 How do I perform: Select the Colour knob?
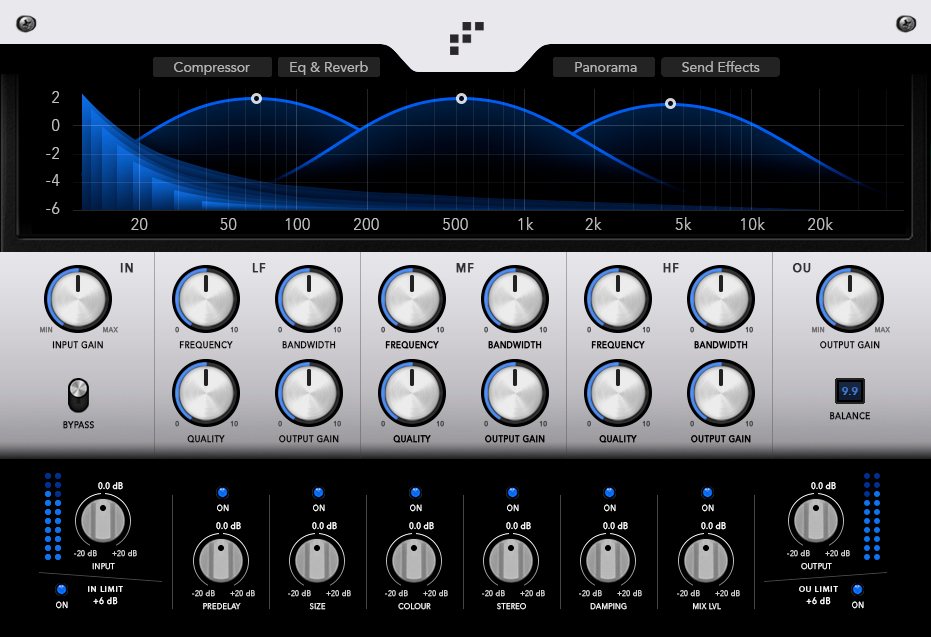(415, 560)
